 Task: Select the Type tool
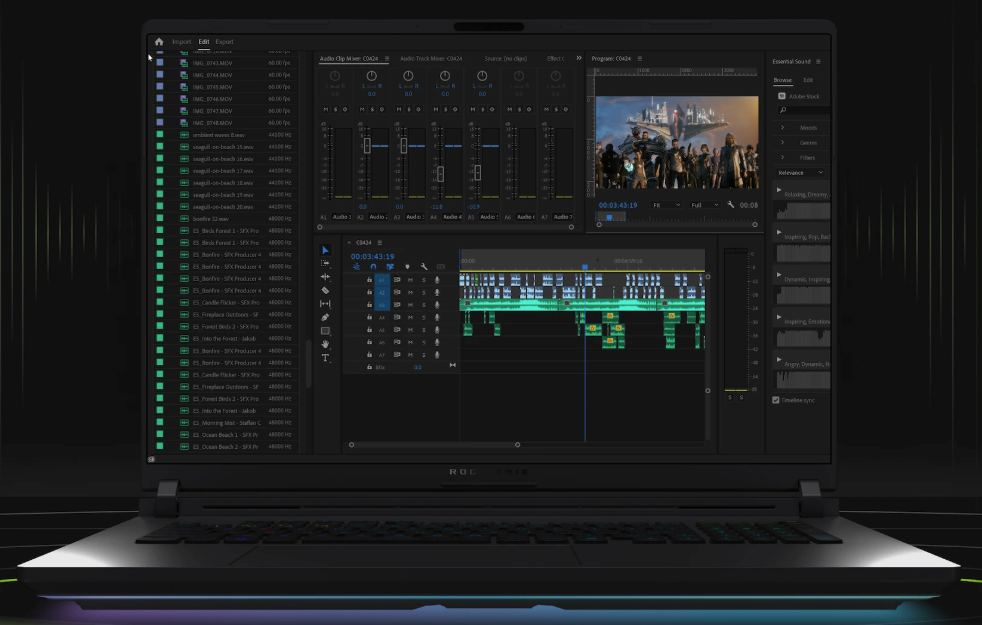325,358
